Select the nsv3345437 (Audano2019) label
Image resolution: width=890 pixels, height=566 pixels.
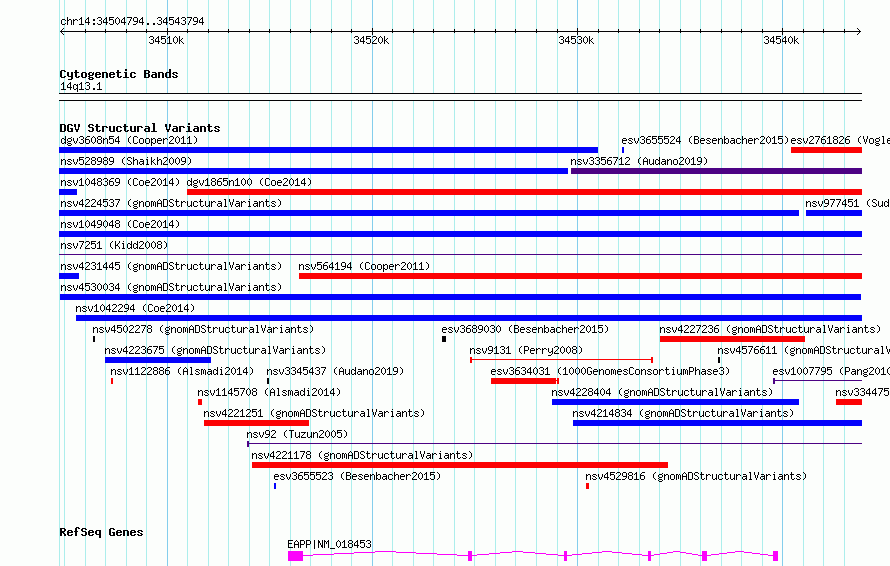point(335,371)
